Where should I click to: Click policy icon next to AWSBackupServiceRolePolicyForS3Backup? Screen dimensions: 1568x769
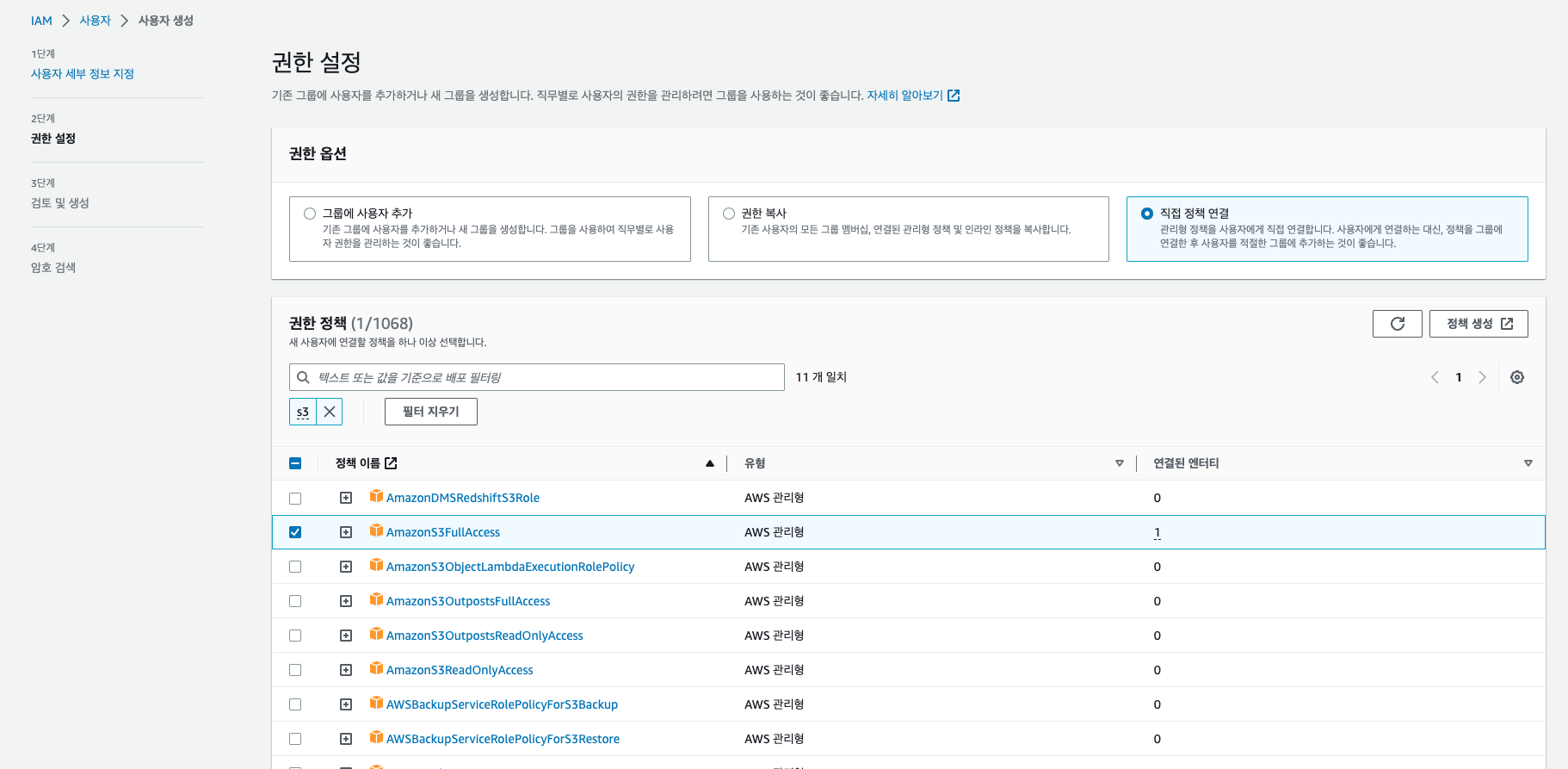pyautogui.click(x=376, y=703)
